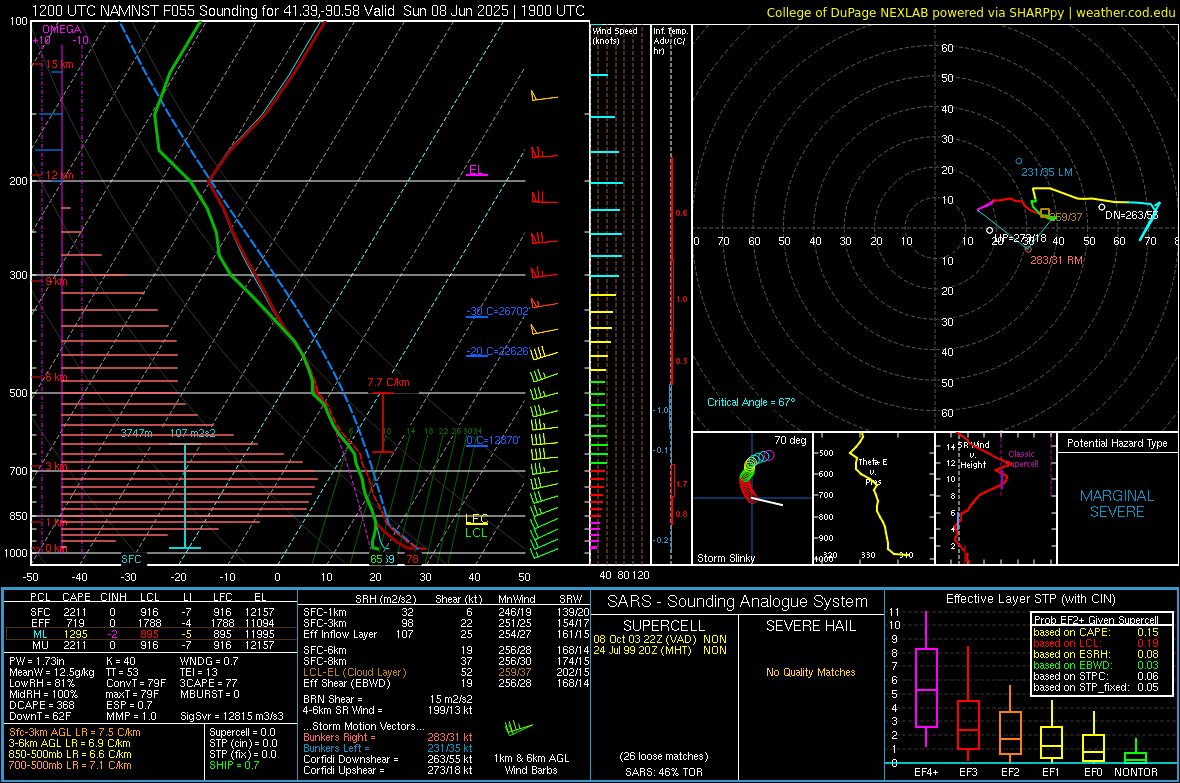Select the green 'LCL' level label
This screenshot has height=783, width=1180.
tap(476, 532)
